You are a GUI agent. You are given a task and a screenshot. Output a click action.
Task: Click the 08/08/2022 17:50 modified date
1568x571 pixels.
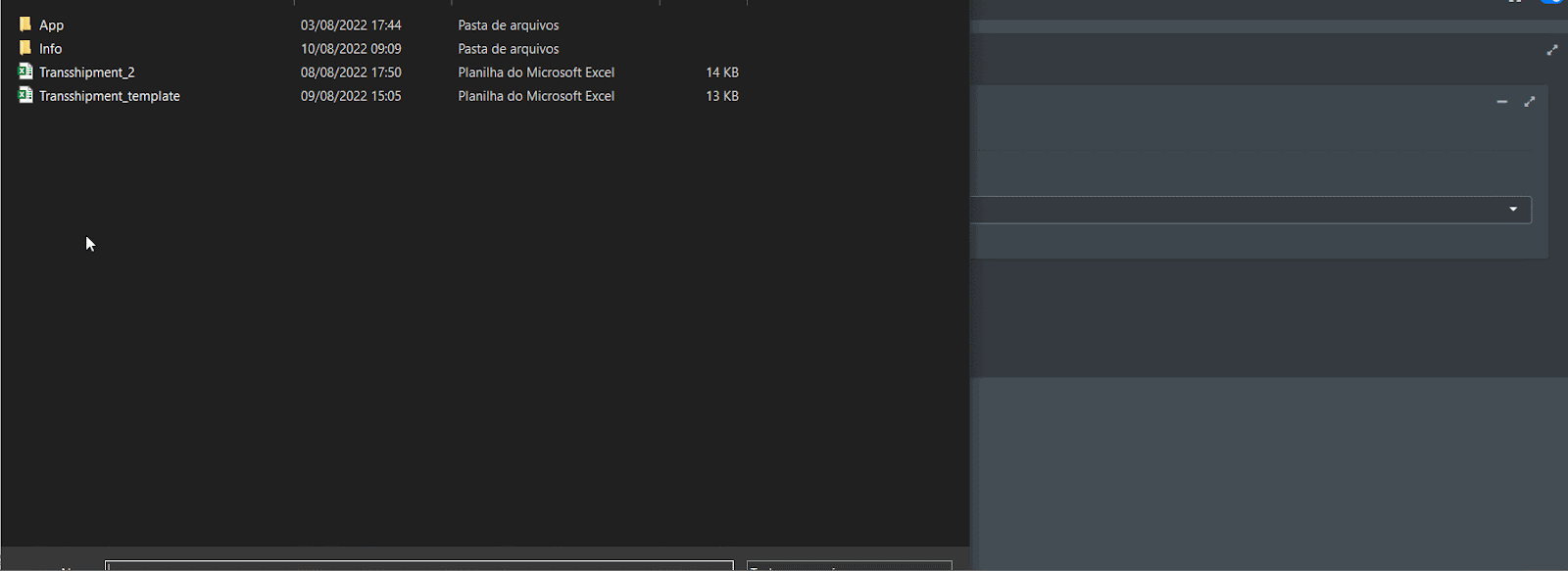pyautogui.click(x=351, y=72)
